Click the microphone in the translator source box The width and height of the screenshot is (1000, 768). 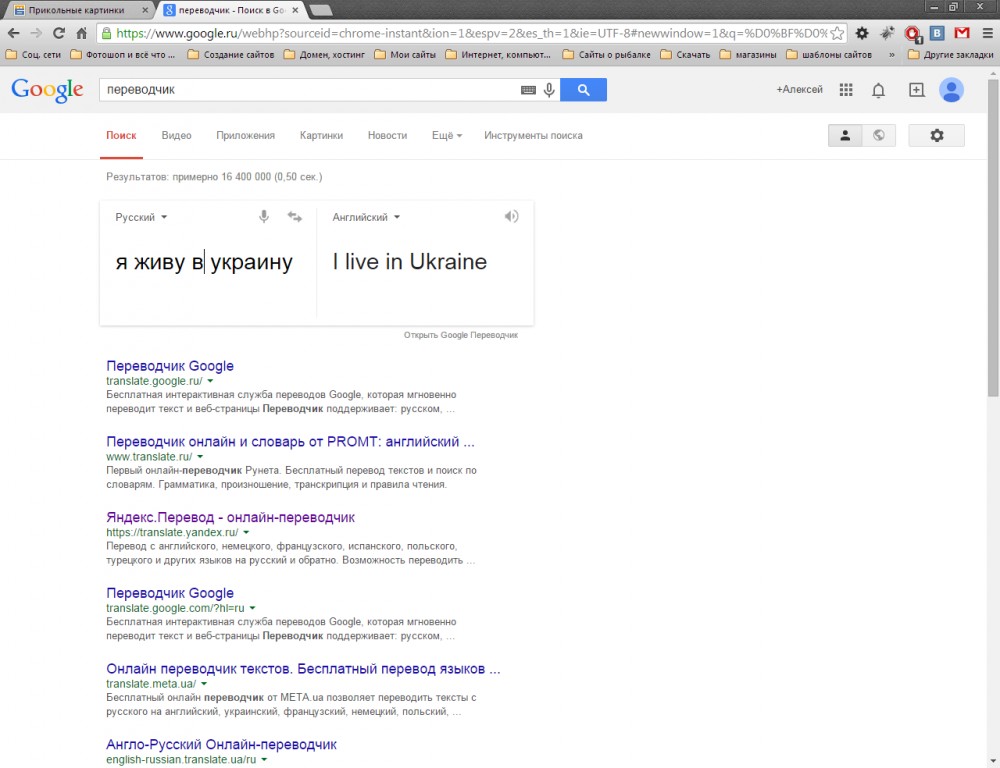[x=264, y=217]
